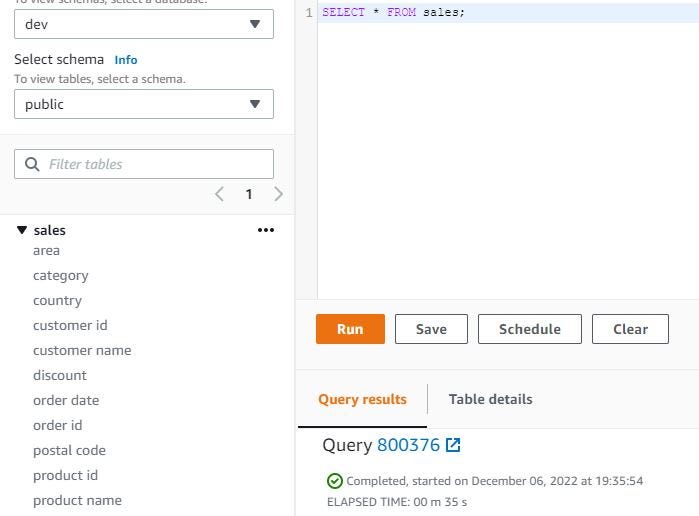Click line number 1 in editor gutter

pyautogui.click(x=309, y=12)
